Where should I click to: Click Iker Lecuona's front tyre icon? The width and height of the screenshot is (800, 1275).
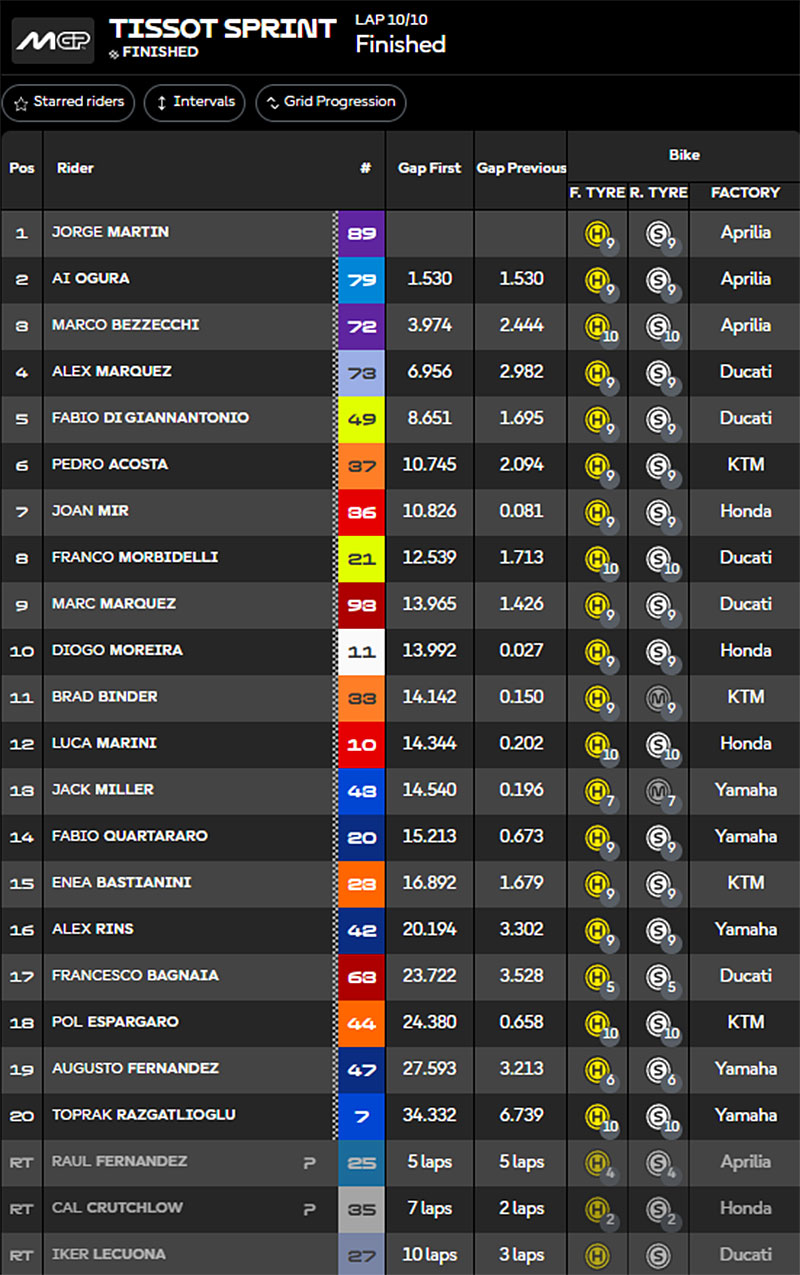coord(598,1254)
